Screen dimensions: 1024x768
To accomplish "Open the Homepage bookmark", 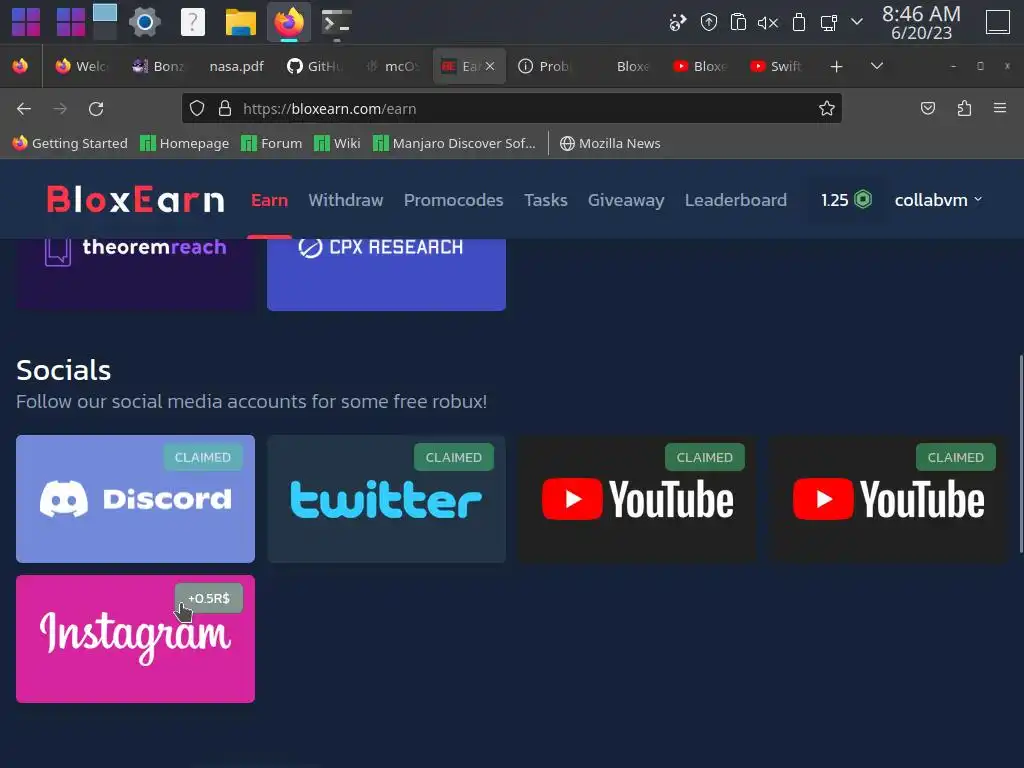I will 185,143.
